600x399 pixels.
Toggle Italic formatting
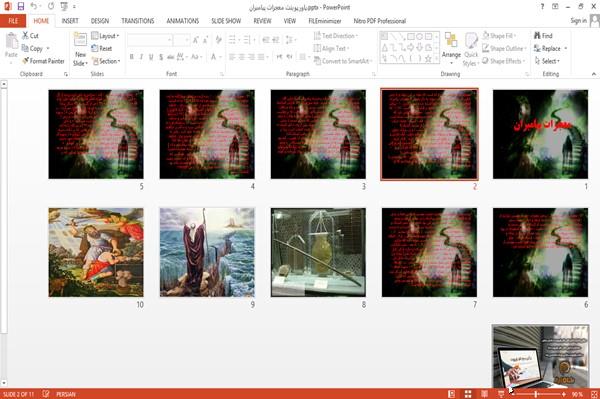141,57
